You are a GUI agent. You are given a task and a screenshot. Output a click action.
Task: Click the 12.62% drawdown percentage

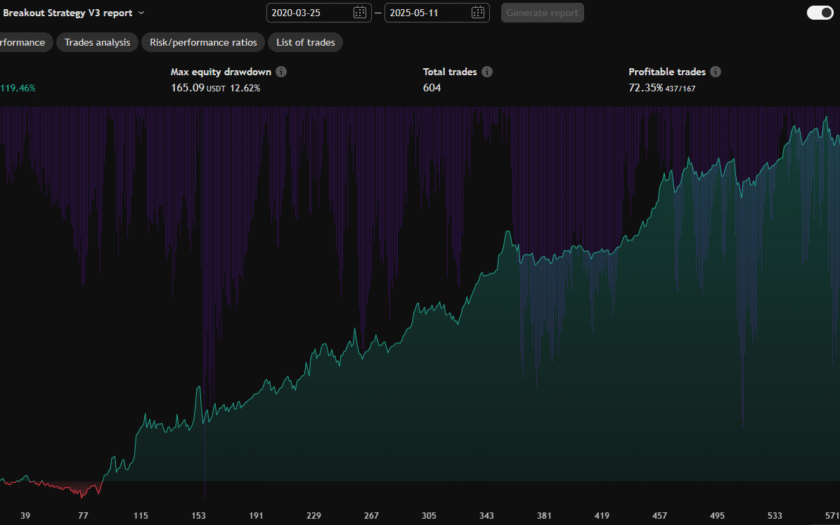245,88
